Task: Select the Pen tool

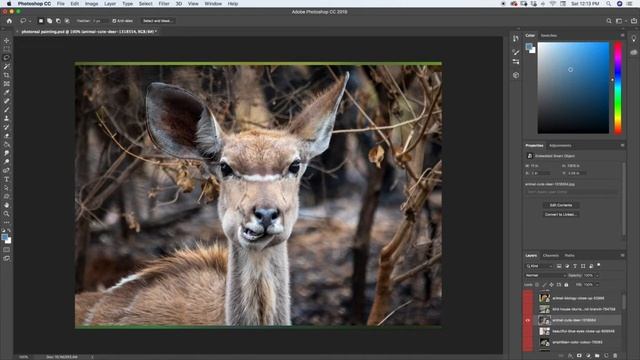Action: pyautogui.click(x=7, y=170)
